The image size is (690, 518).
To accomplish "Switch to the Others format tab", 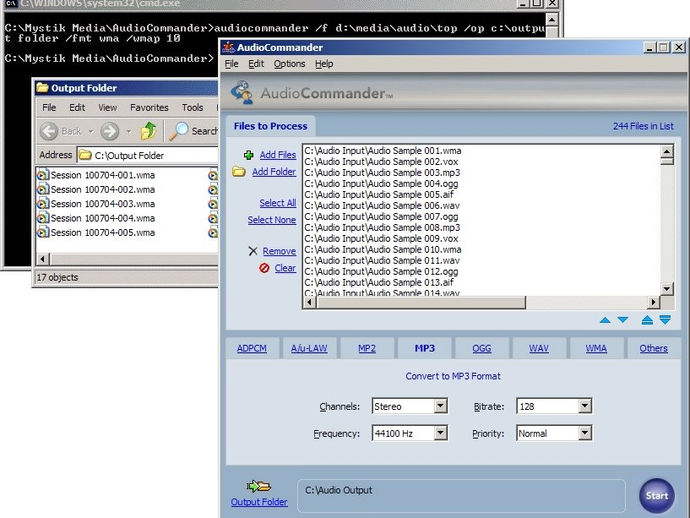I will pyautogui.click(x=653, y=348).
